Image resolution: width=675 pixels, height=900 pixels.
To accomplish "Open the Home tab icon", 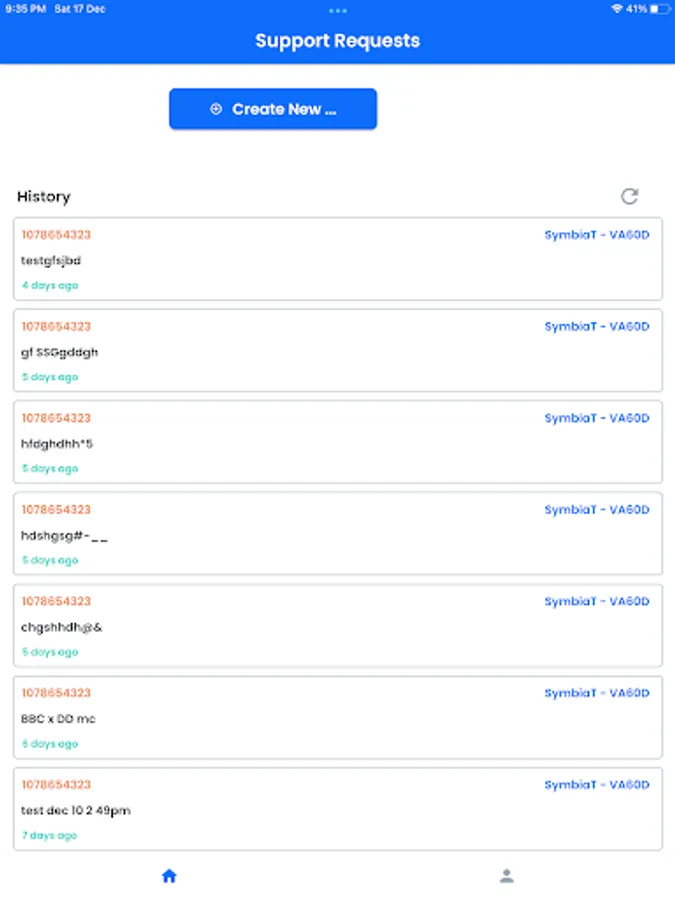I will [169, 876].
